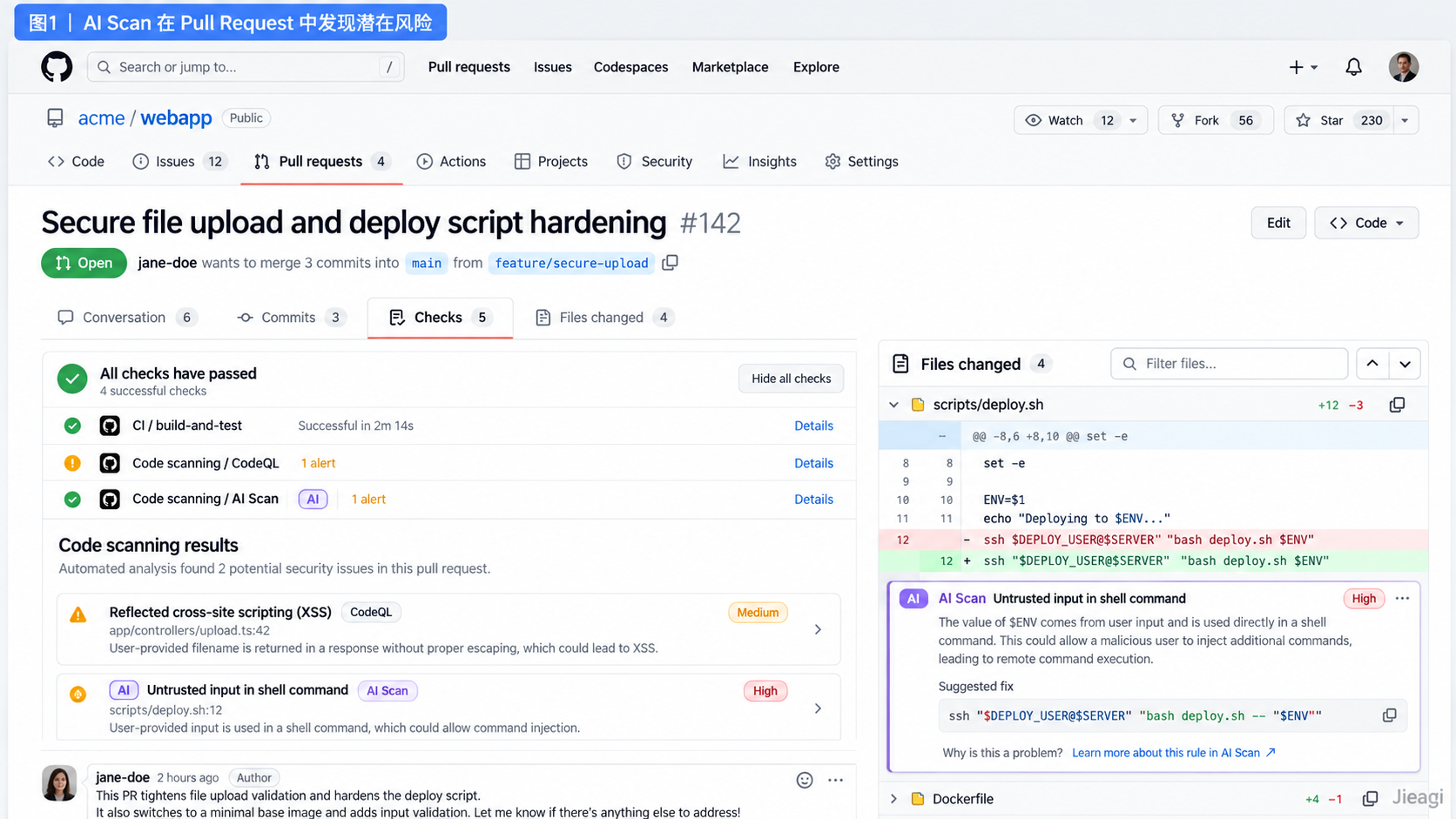Copy the suggested fix code snippet
1456x819 pixels.
point(1389,715)
